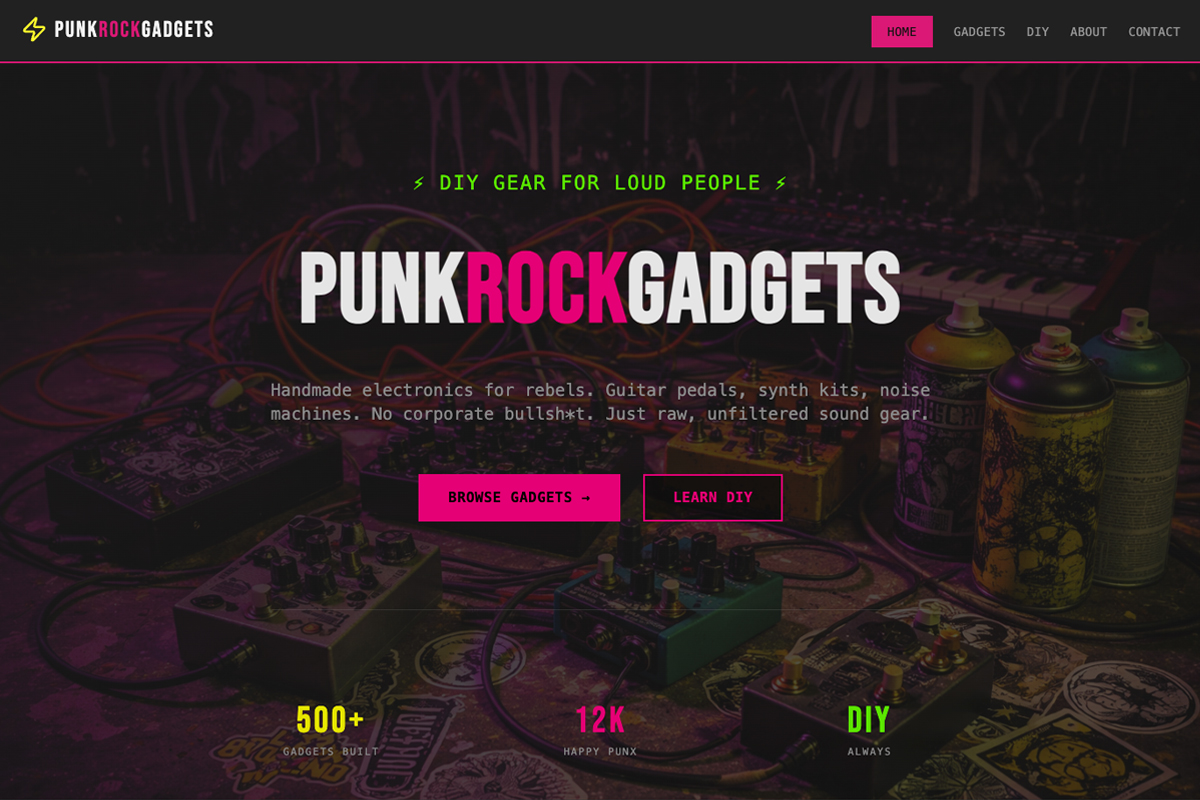Click the arrow on Browse Gadgets button
The image size is (1200, 800).
pos(585,498)
